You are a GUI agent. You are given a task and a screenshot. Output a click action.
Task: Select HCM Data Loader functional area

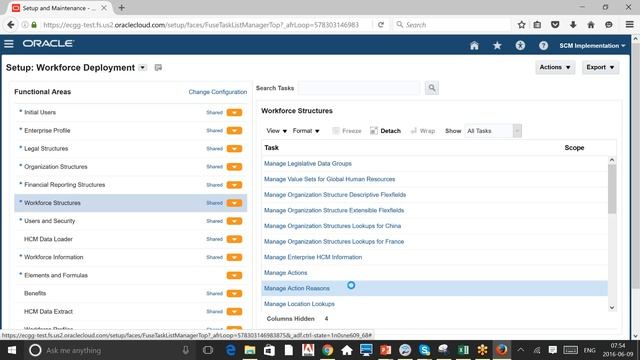[48, 239]
